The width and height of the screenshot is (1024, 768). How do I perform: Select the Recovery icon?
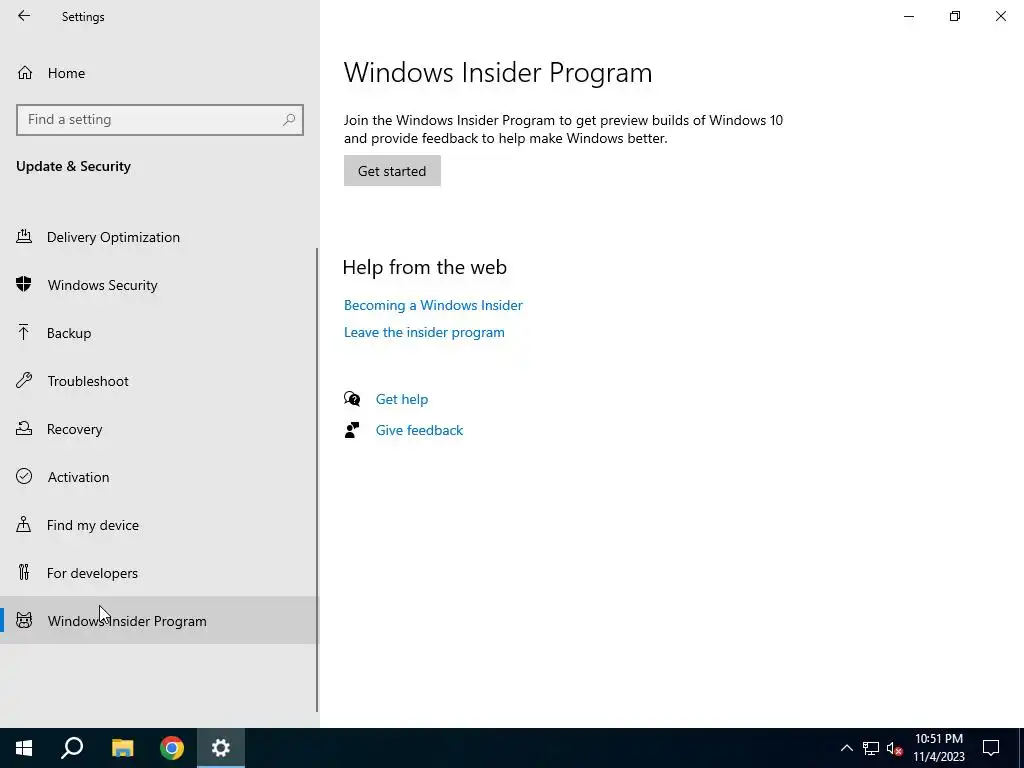(24, 428)
